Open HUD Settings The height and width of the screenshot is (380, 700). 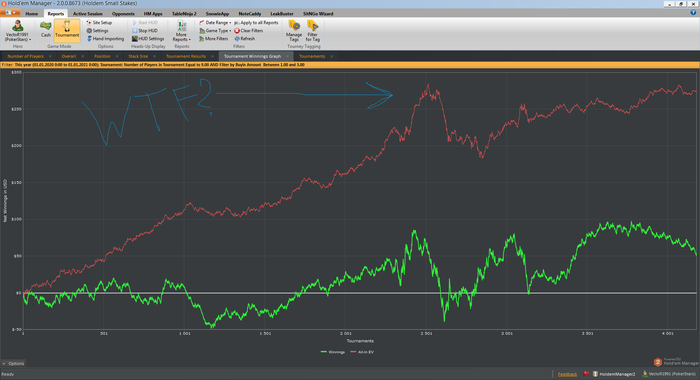point(148,39)
